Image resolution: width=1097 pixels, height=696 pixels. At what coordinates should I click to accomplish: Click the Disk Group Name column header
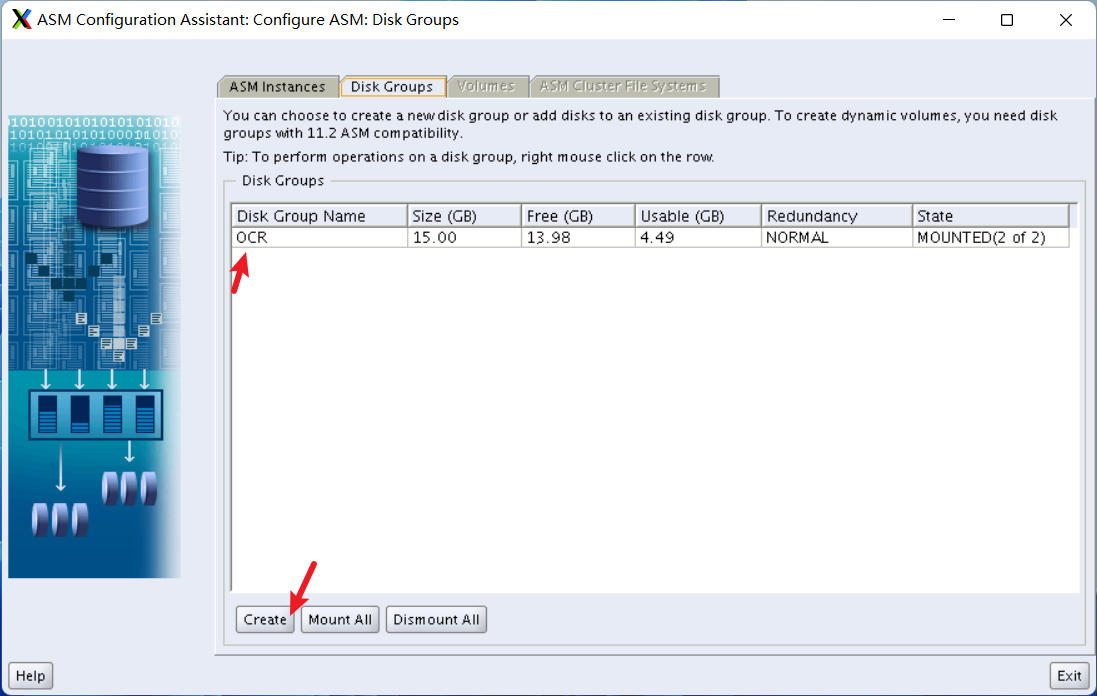(x=320, y=215)
